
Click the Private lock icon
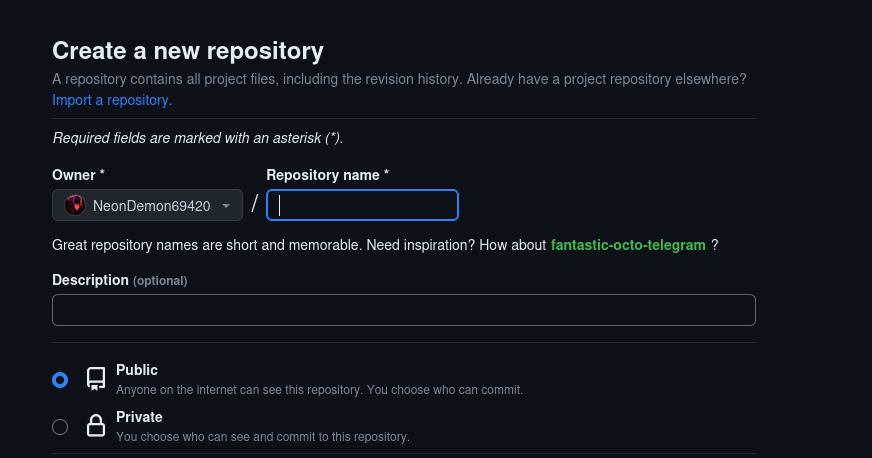(96, 426)
